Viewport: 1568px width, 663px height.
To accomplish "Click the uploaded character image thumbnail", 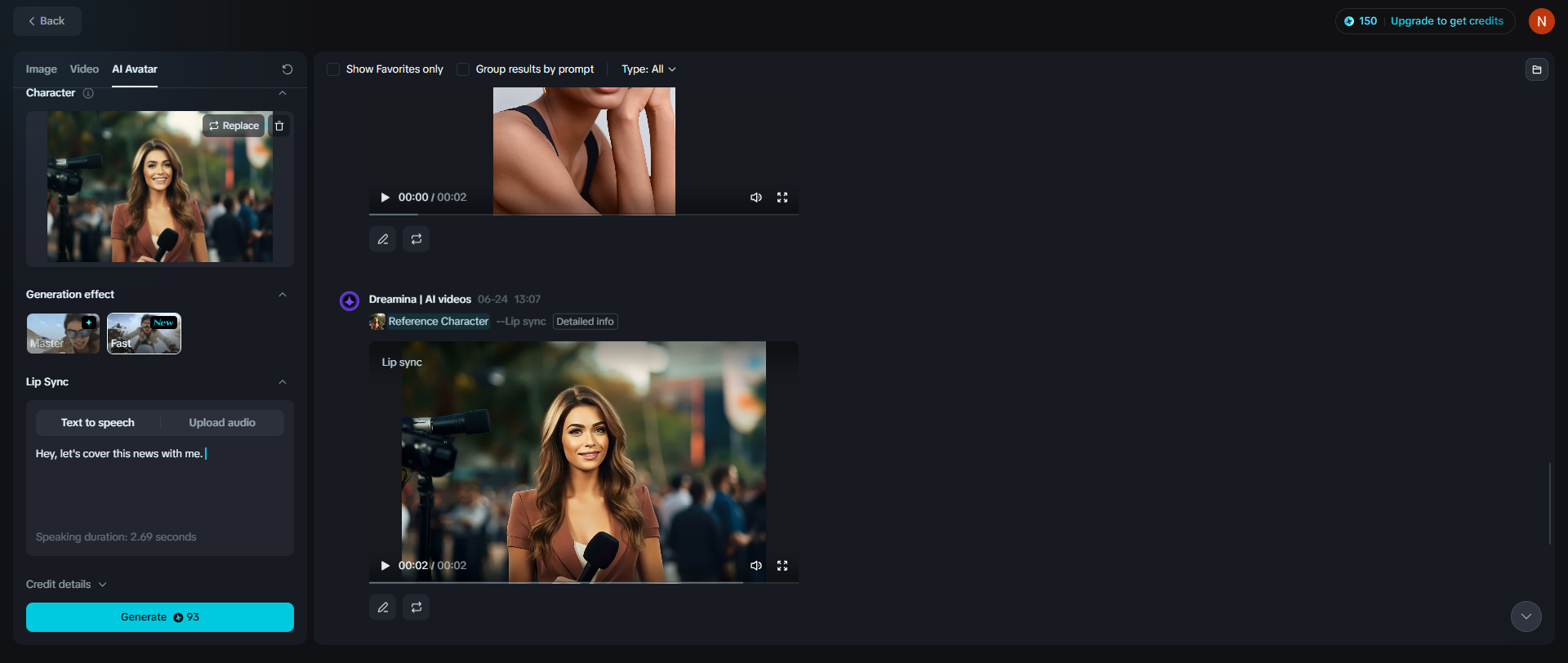I will (x=160, y=187).
